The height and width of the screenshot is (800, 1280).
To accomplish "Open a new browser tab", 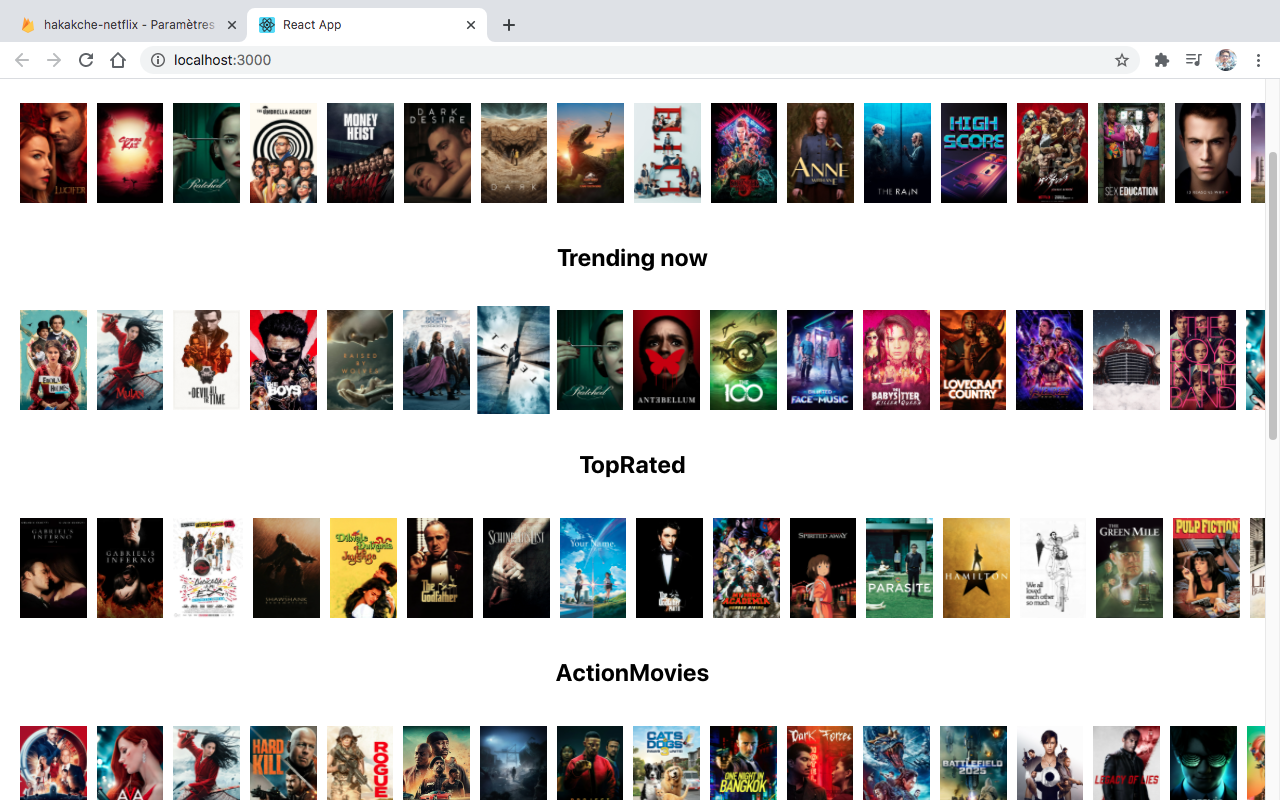I will pyautogui.click(x=509, y=25).
